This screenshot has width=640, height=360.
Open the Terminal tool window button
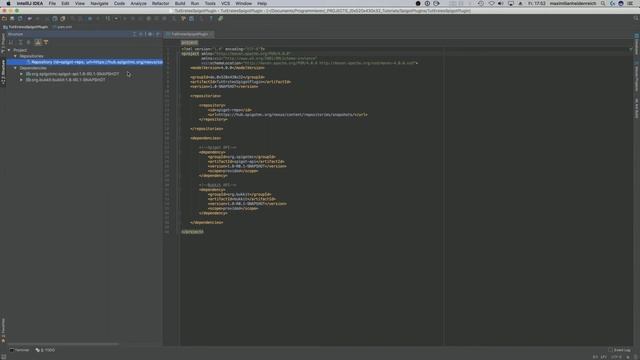(20, 350)
